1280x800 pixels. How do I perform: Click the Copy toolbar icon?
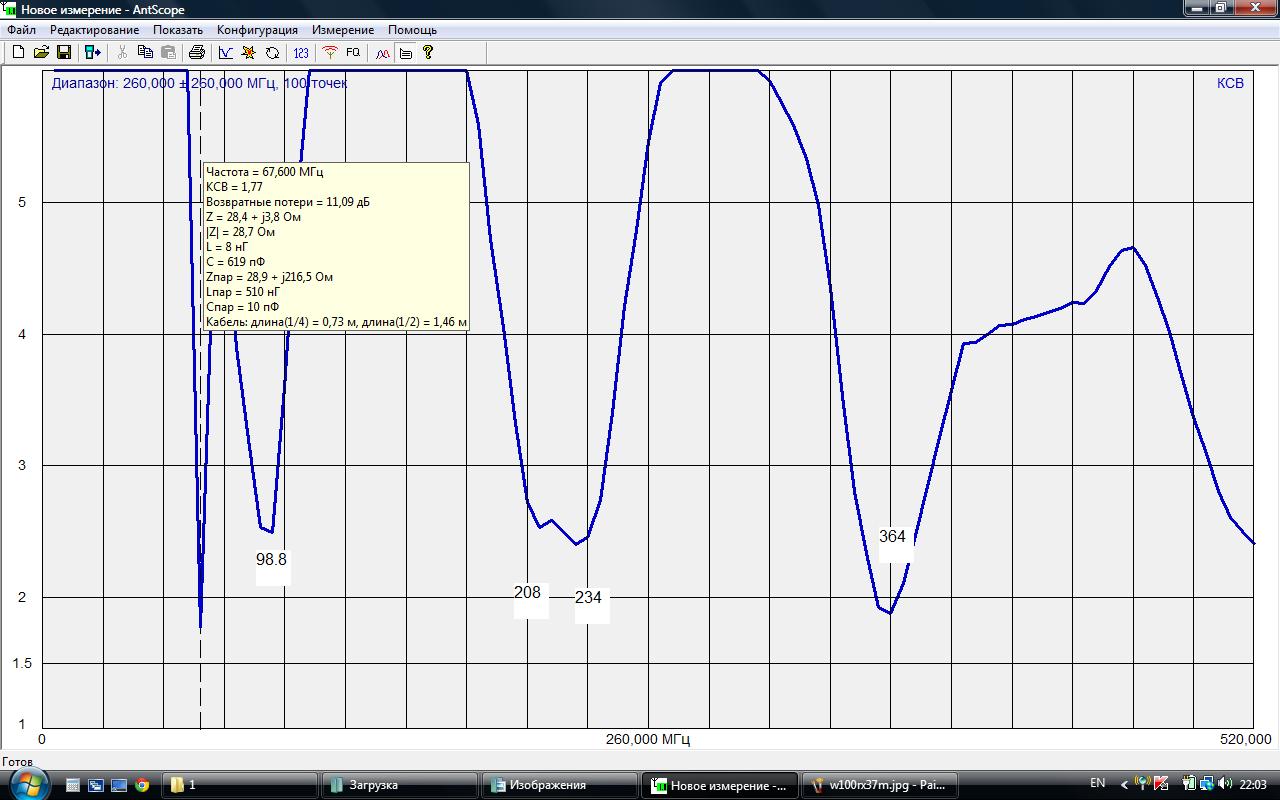click(x=145, y=52)
